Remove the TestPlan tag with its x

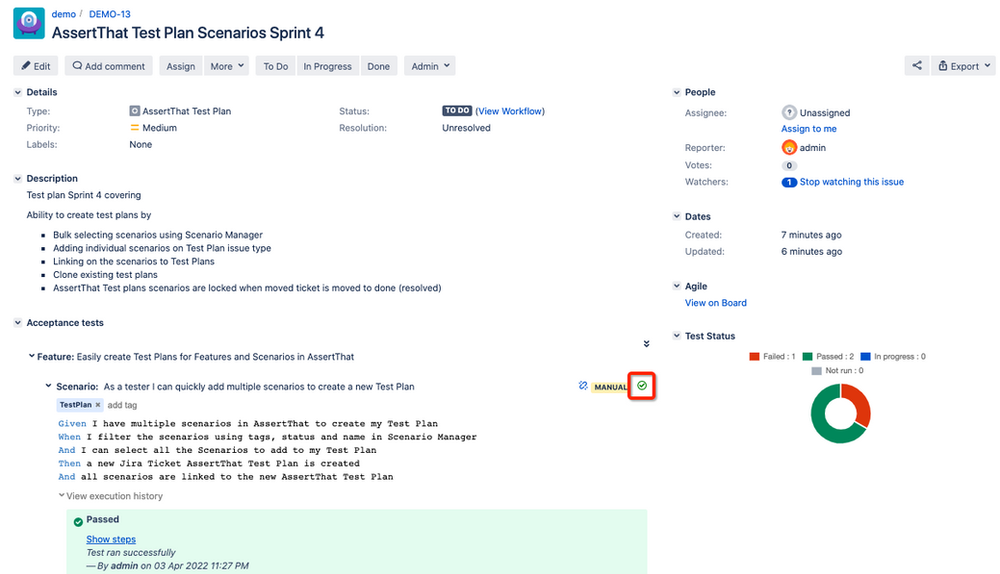(98, 405)
